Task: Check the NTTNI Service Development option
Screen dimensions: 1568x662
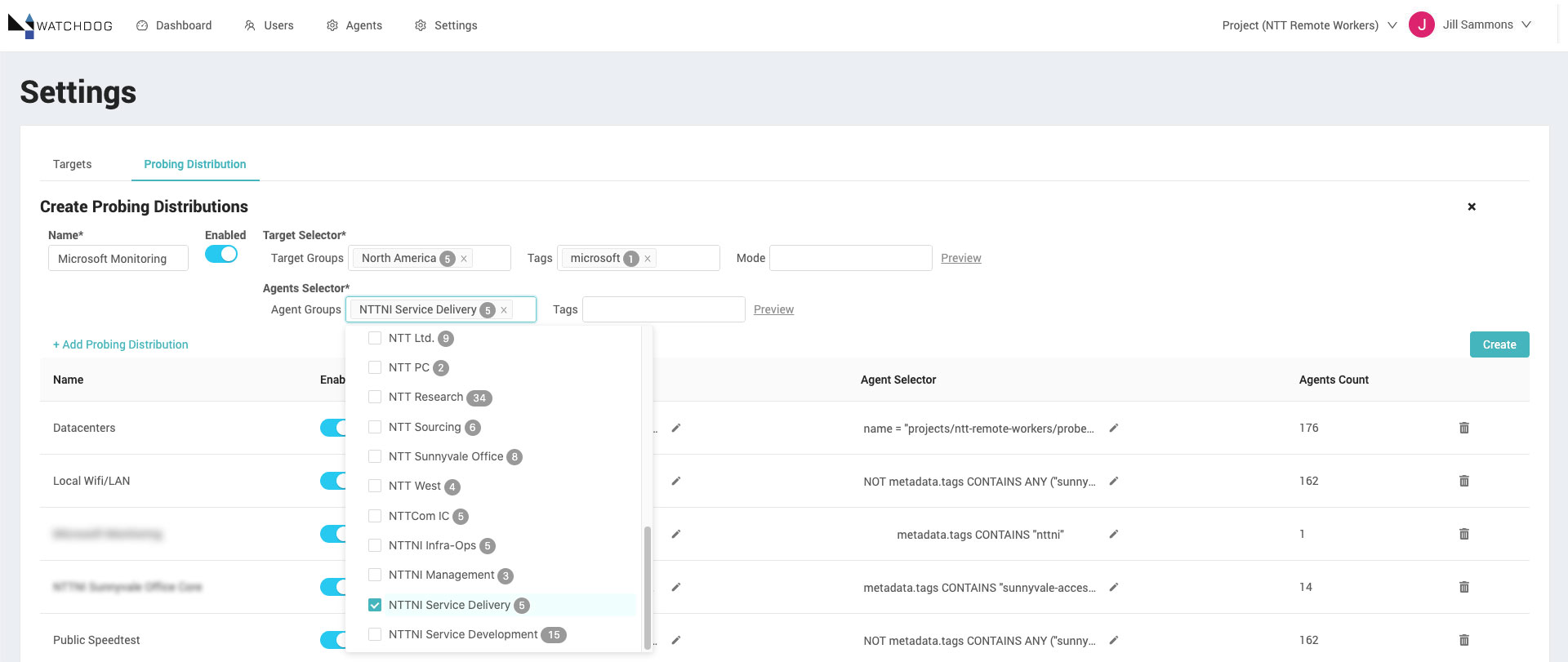Action: pos(375,634)
